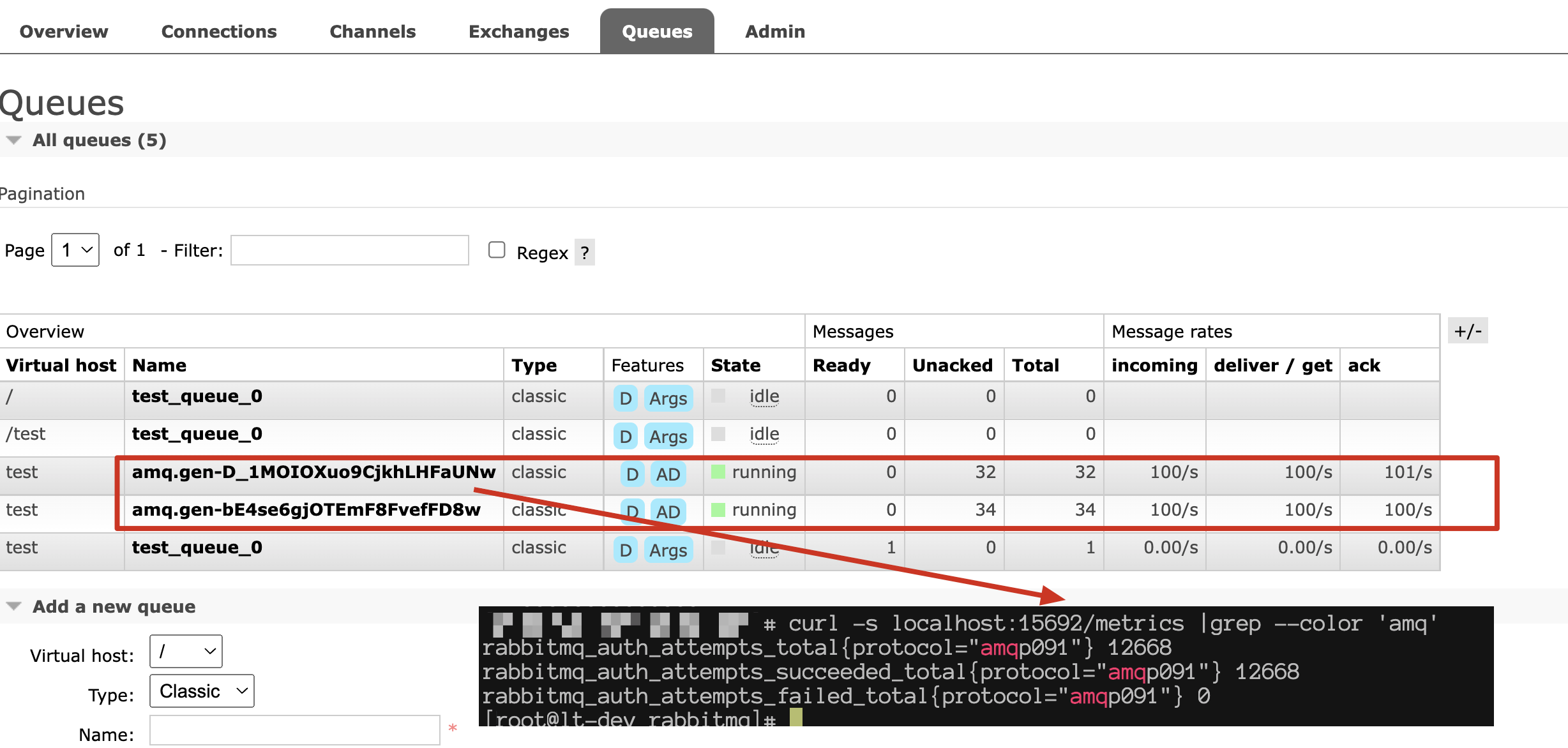Click idle state of / test_queue_0
The height and width of the screenshot is (748, 1568).
[764, 396]
